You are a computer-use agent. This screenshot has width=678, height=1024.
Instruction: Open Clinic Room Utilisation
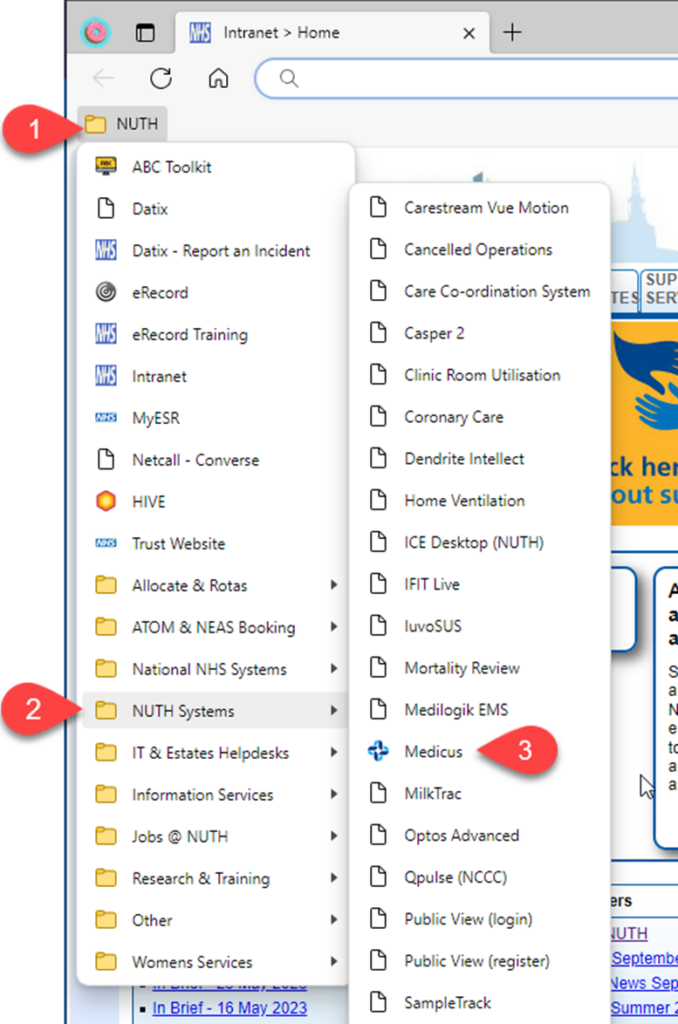pyautogui.click(x=479, y=375)
